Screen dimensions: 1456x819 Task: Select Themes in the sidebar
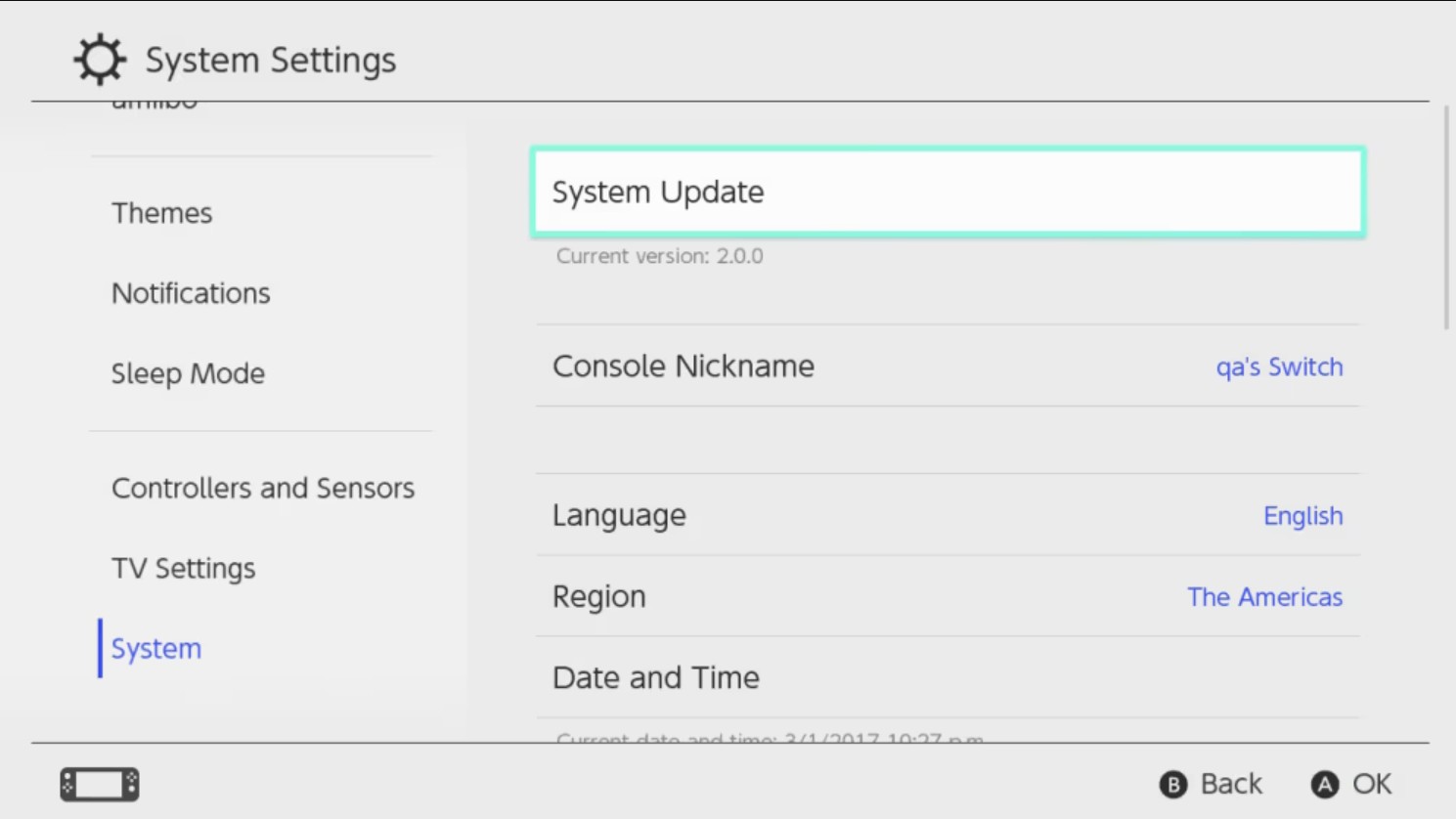click(x=162, y=213)
